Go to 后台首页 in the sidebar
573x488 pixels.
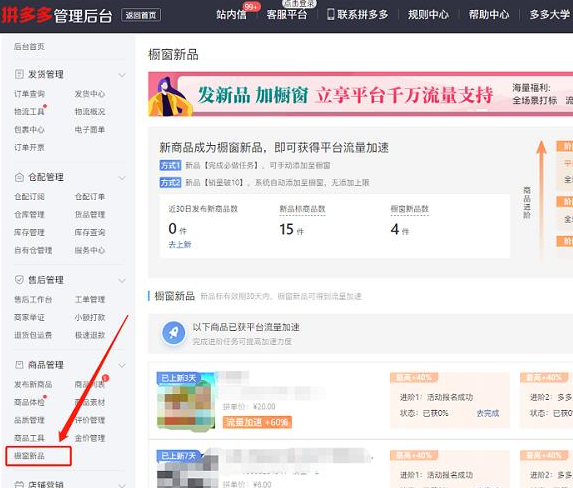point(29,46)
